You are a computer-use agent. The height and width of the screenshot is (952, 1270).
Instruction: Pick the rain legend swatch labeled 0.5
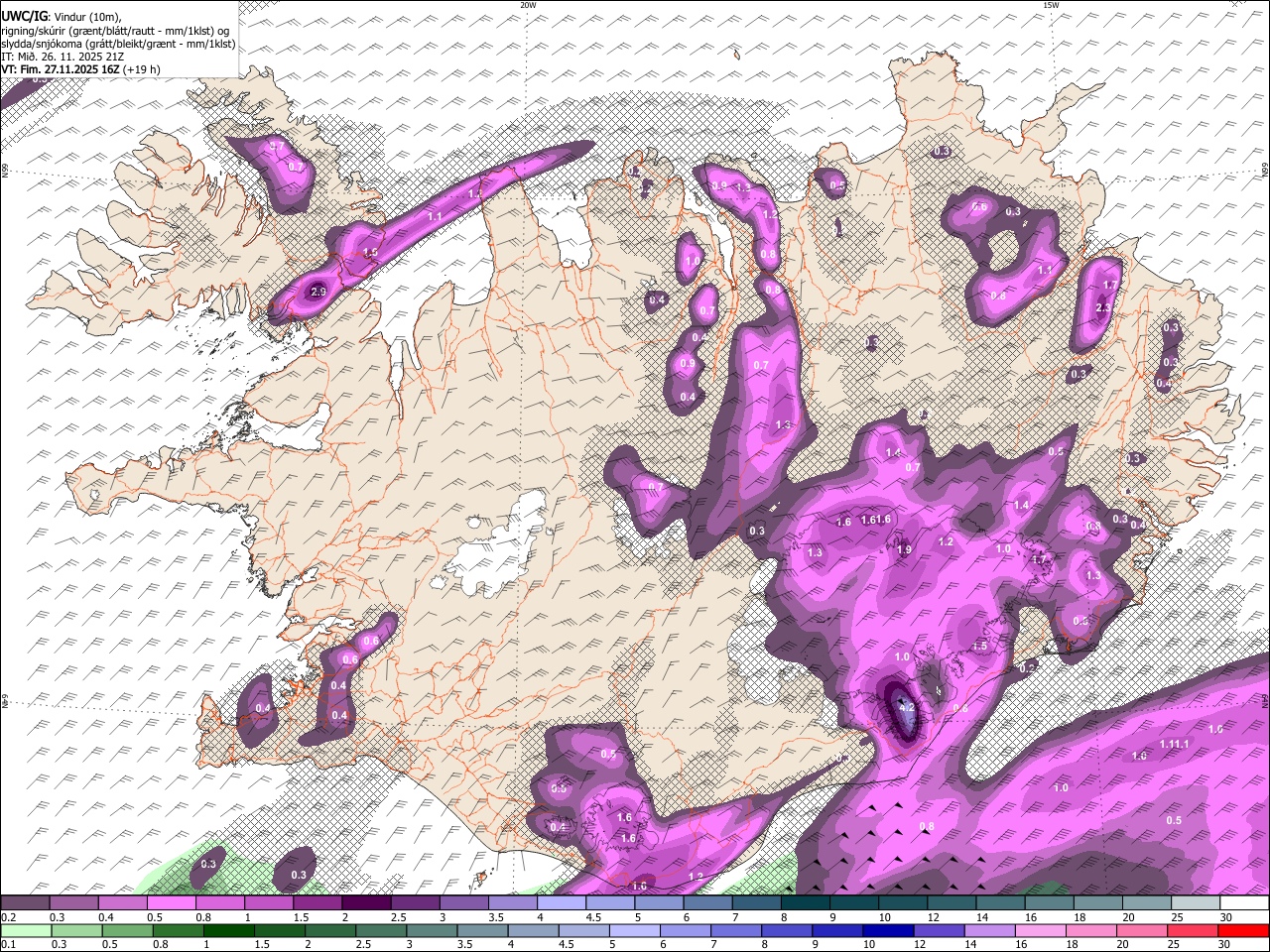tap(128, 930)
